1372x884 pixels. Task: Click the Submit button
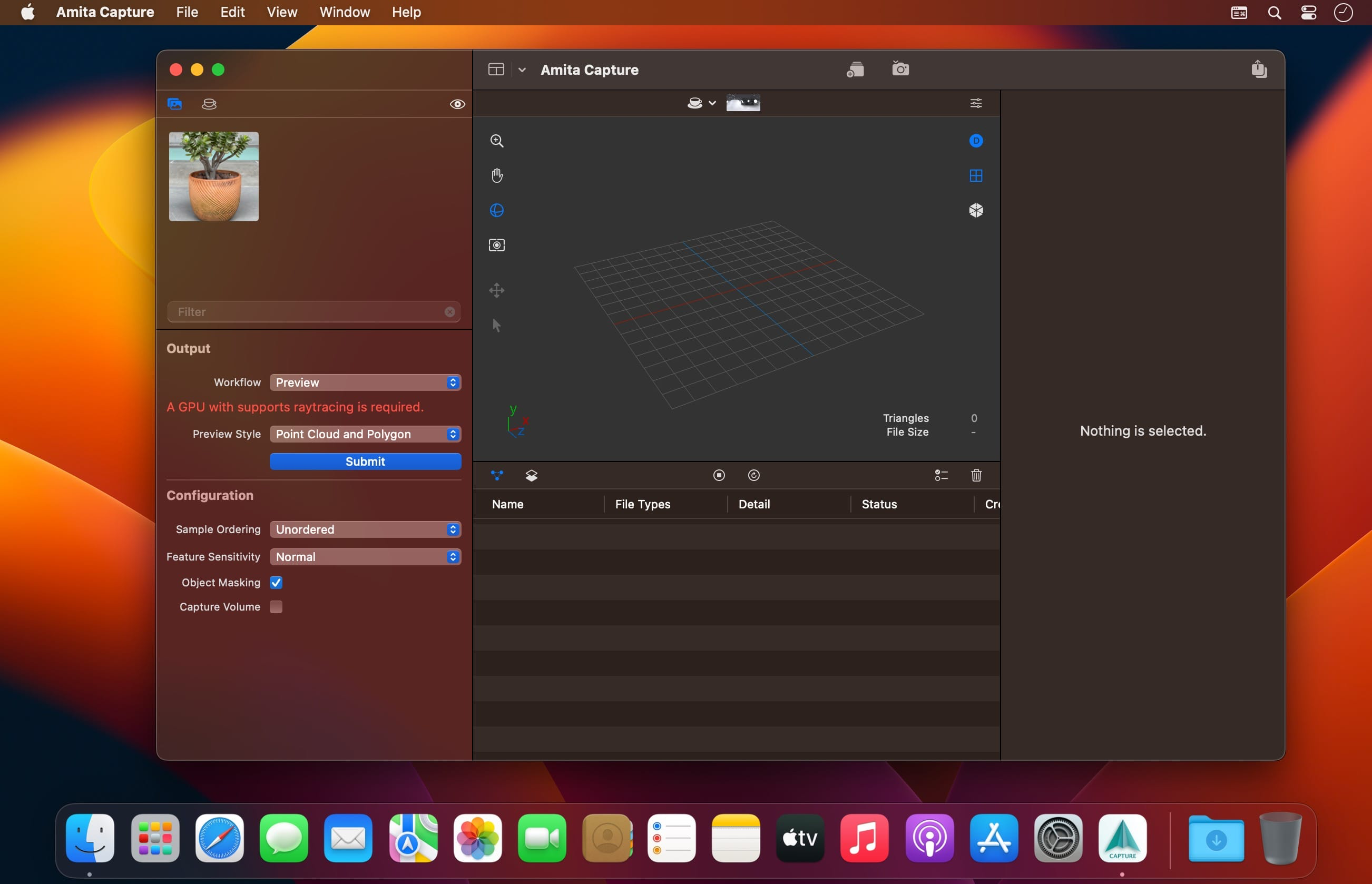tap(365, 461)
